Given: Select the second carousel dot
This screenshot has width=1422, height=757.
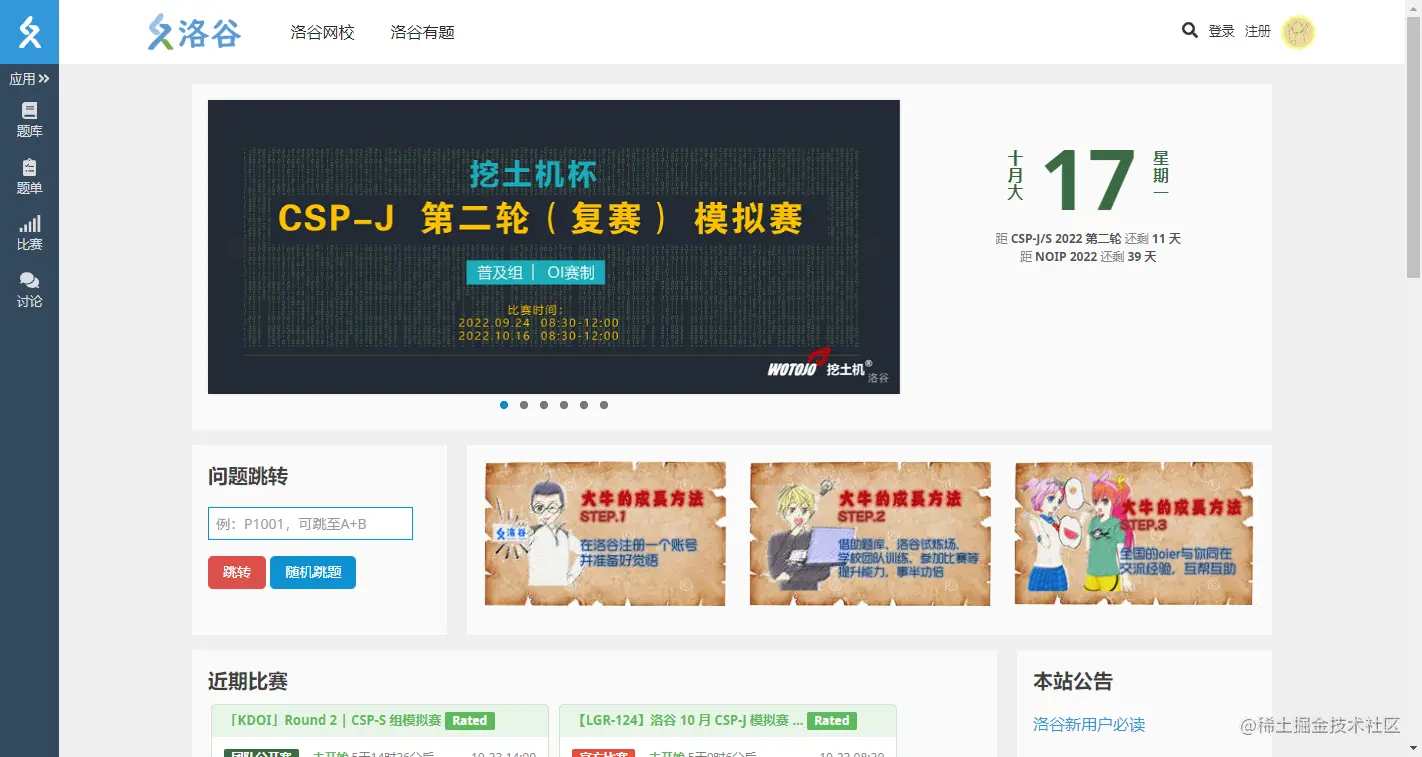Looking at the screenshot, I should 524,405.
